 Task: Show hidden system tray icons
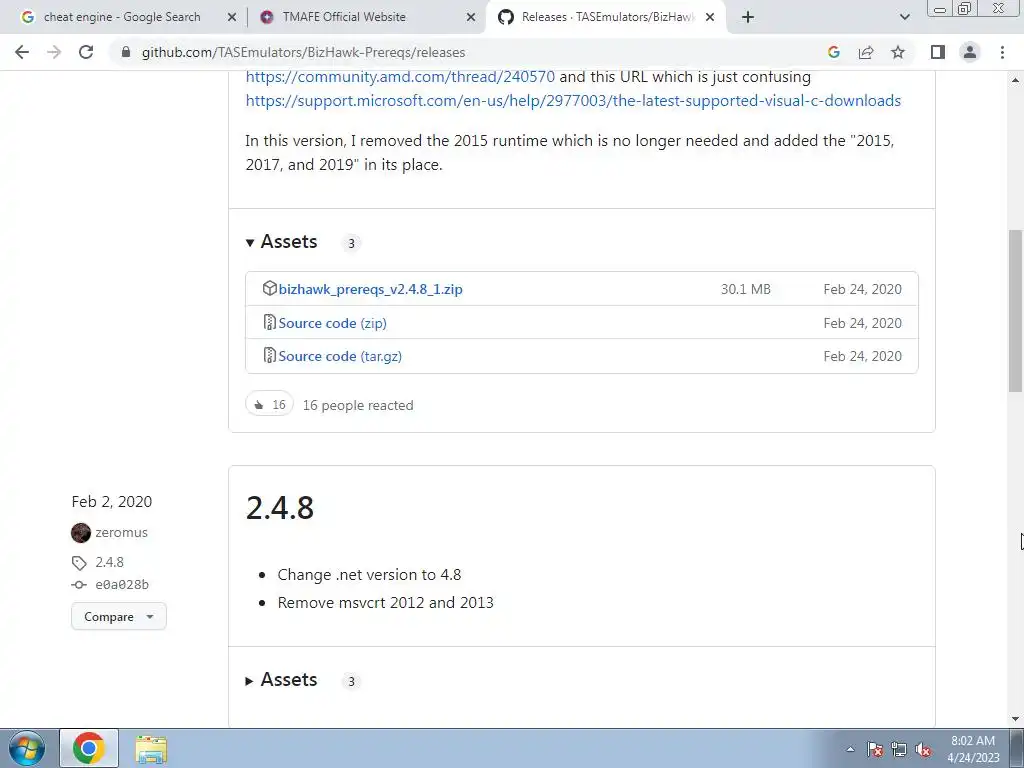(x=850, y=749)
